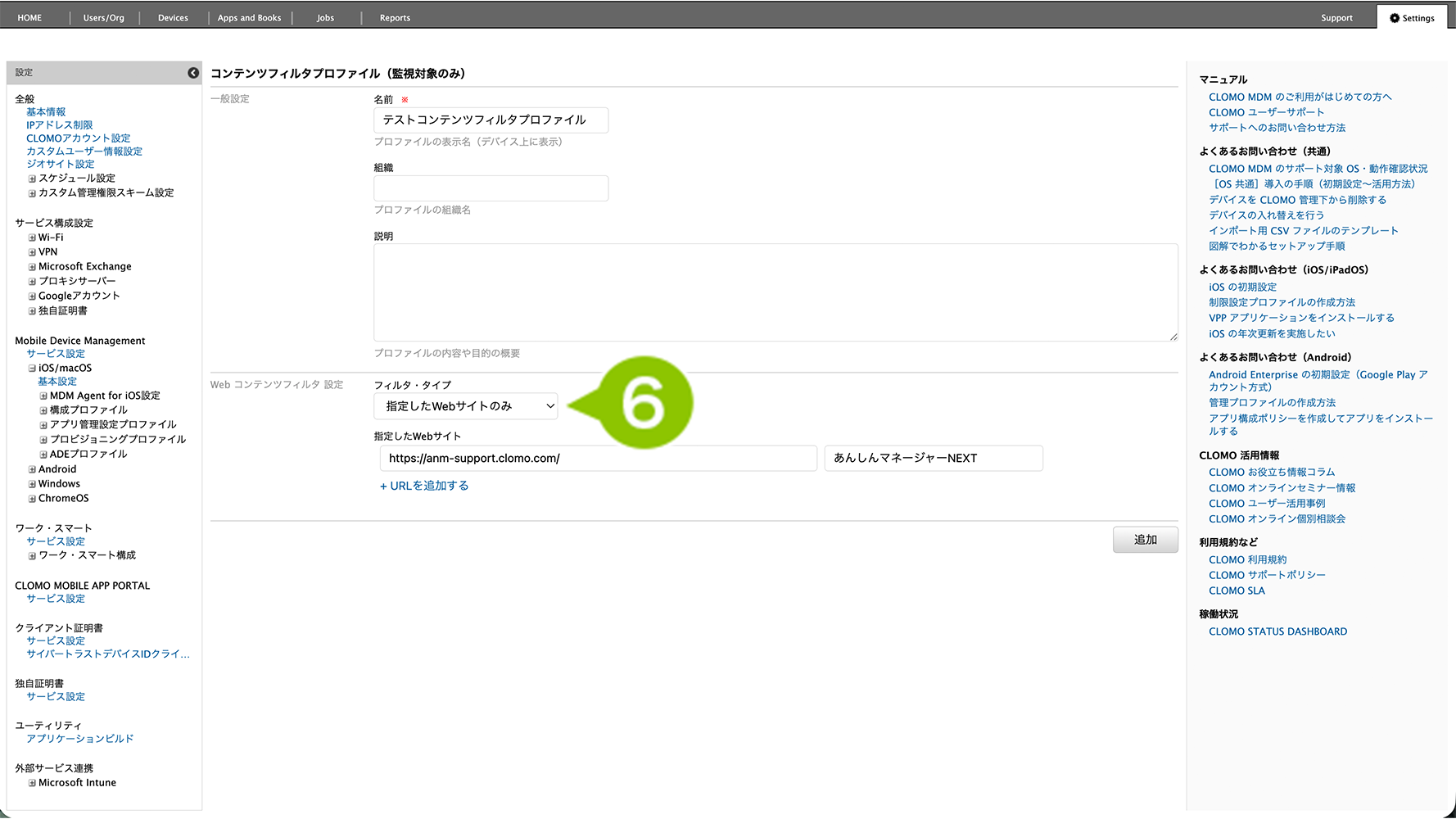The height and width of the screenshot is (819, 1456).
Task: Expand the Microsoft Intune tree node
Action: [32, 784]
